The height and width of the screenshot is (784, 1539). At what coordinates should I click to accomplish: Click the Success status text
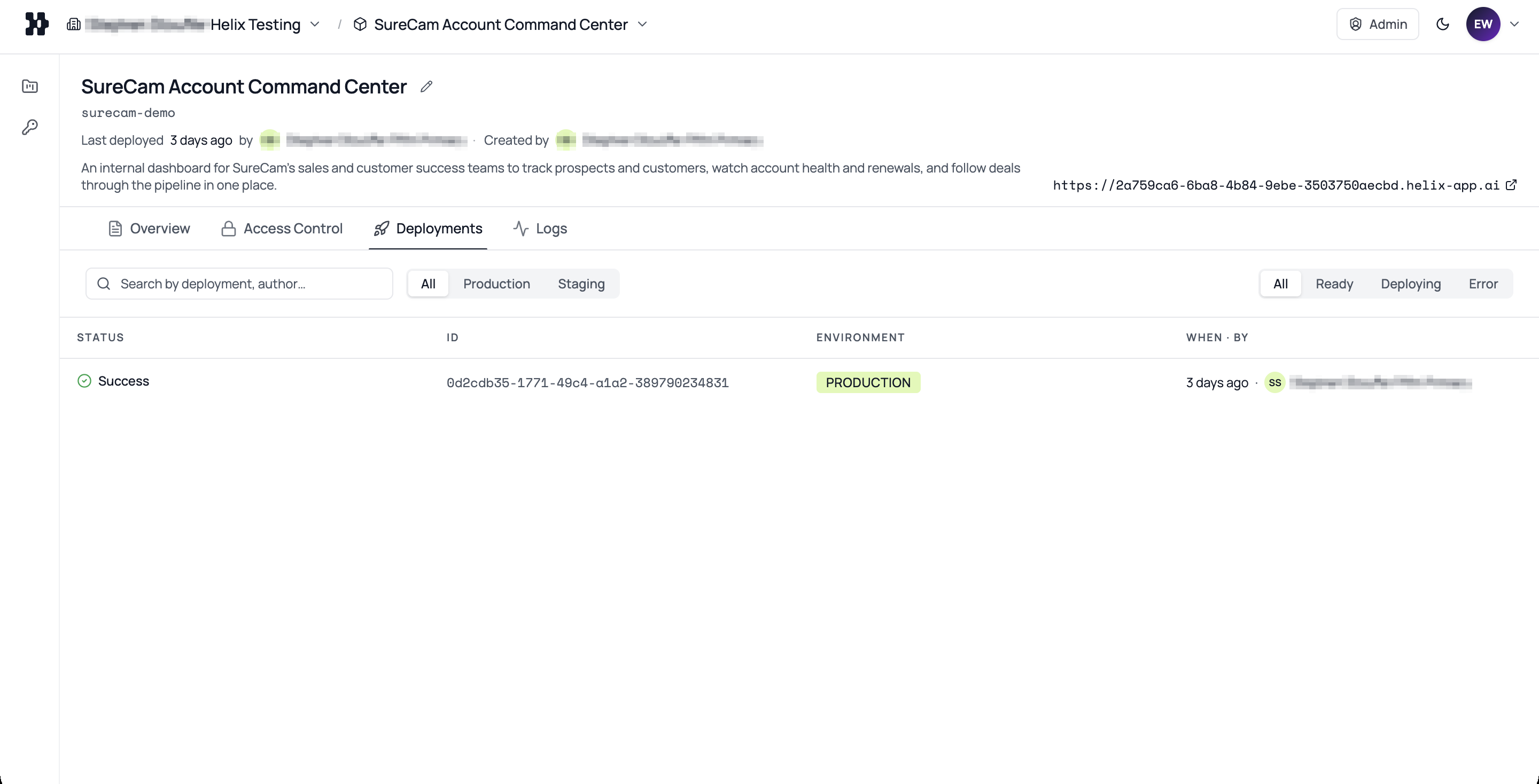pos(123,381)
